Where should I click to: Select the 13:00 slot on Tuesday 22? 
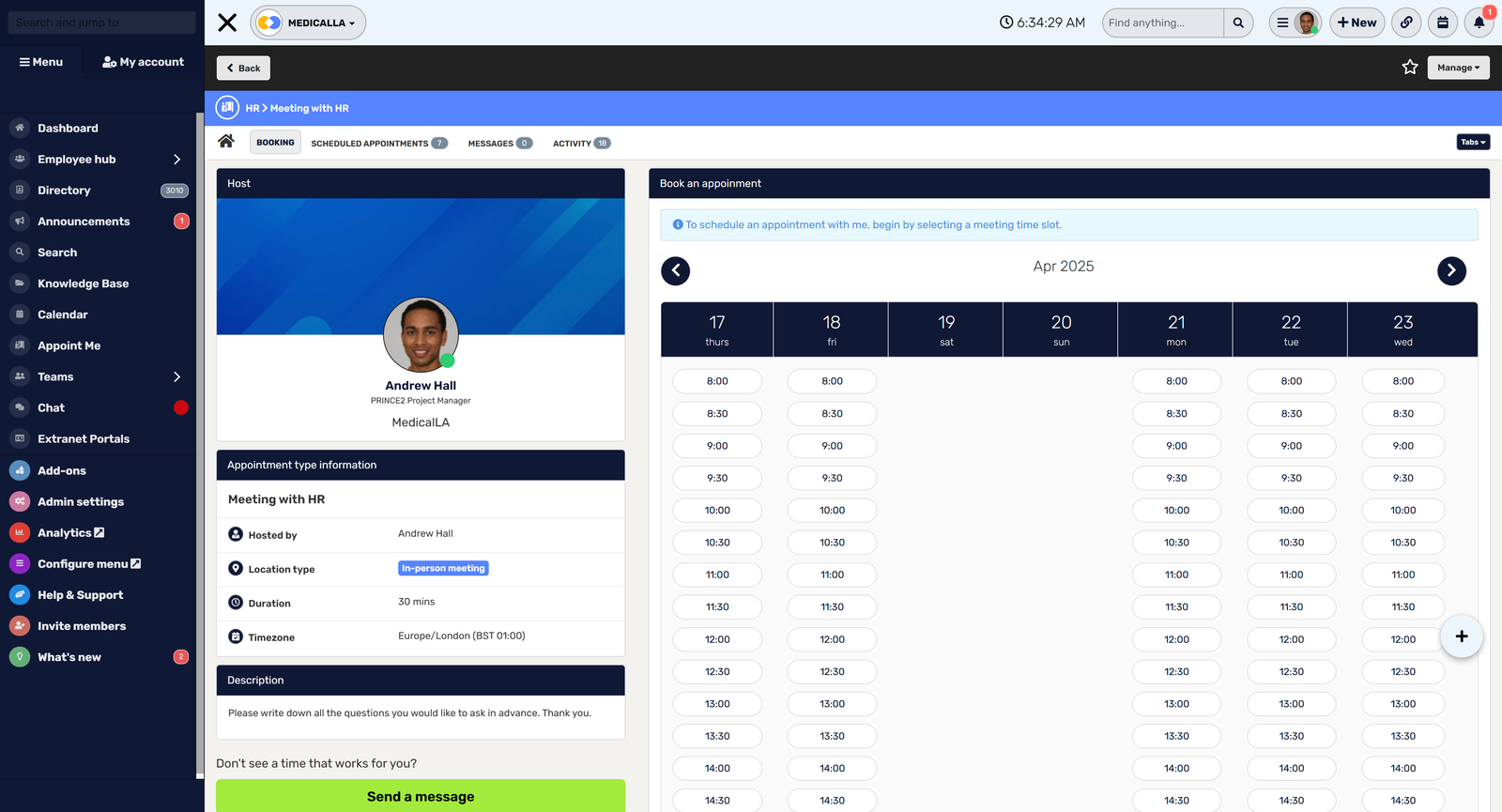(1292, 704)
